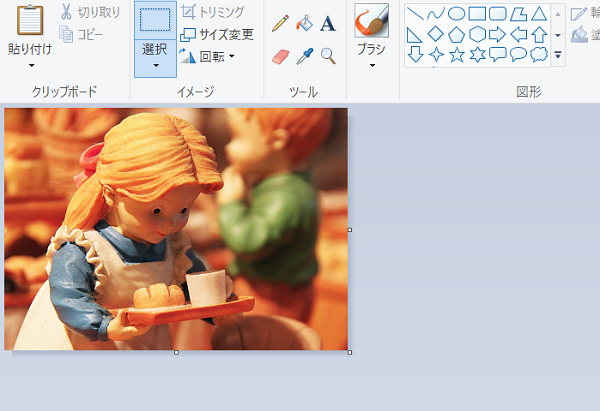Select the Six-point star shape
This screenshot has height=411, width=600.
click(x=477, y=54)
